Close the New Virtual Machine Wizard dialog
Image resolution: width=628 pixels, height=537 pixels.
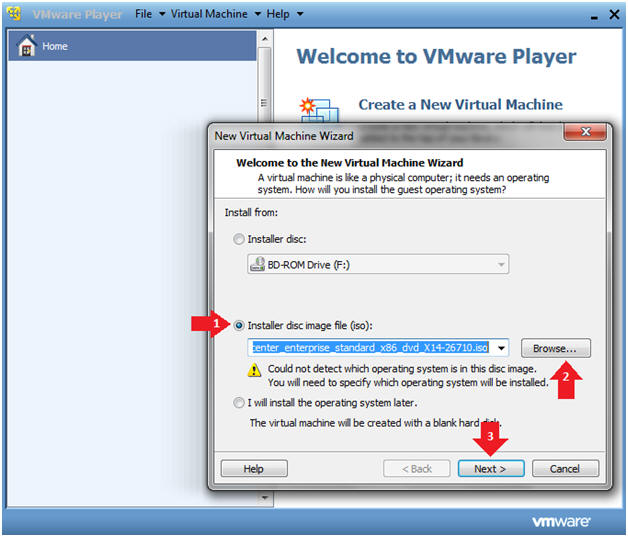pos(585,132)
